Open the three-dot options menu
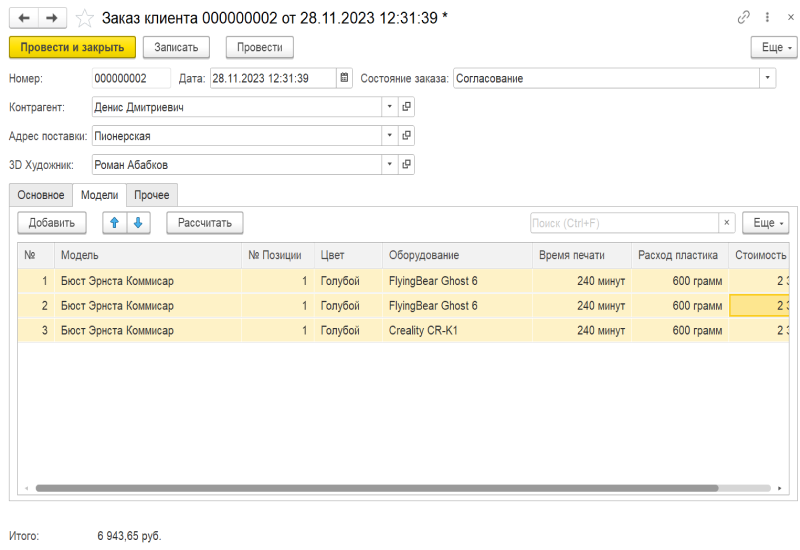Viewport: 800px width, 550px height. click(x=767, y=17)
